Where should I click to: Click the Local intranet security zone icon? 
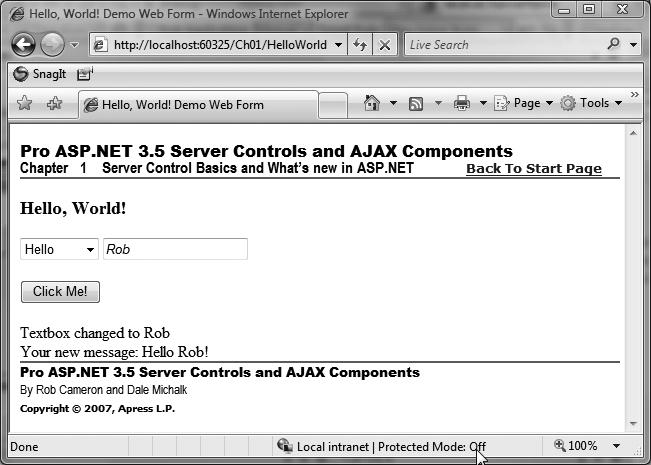point(284,446)
